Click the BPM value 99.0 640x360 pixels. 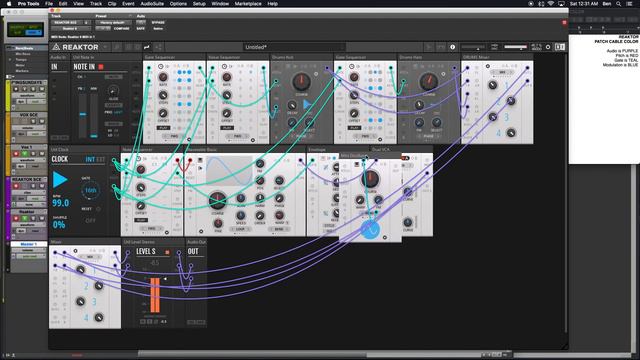click(x=60, y=203)
